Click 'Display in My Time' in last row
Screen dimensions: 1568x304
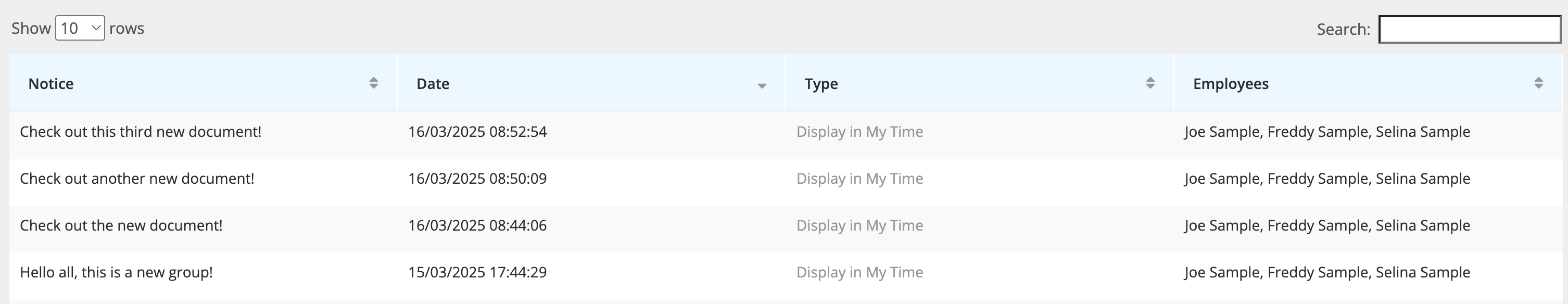(x=859, y=272)
